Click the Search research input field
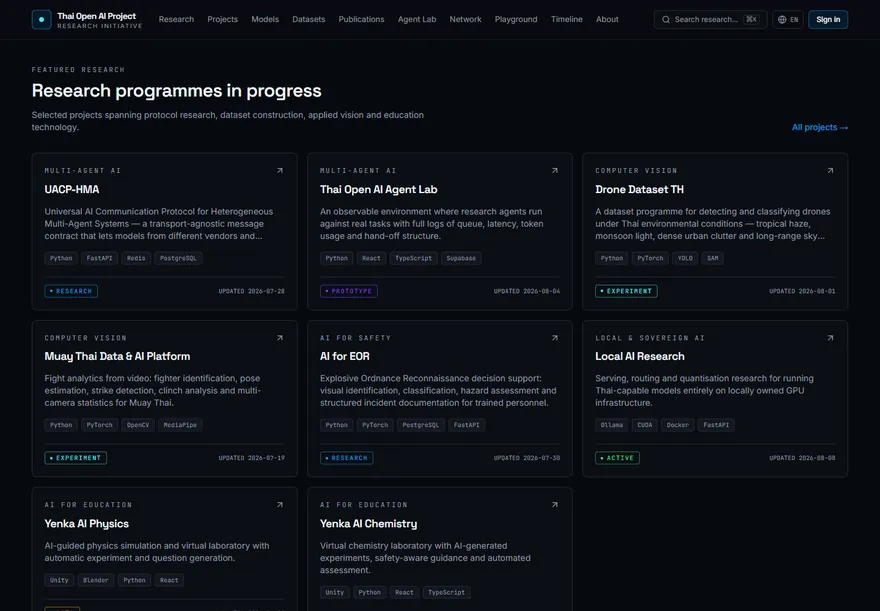The height and width of the screenshot is (611, 880). [x=710, y=20]
